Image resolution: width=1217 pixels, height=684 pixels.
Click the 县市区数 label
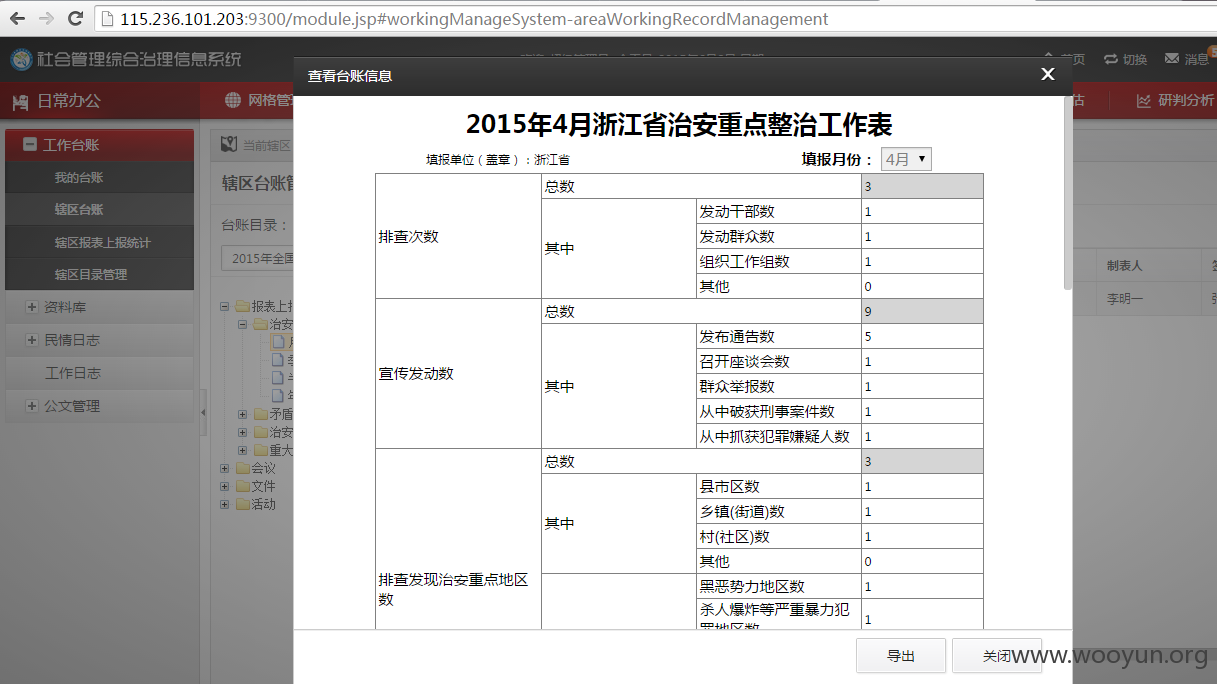click(730, 487)
